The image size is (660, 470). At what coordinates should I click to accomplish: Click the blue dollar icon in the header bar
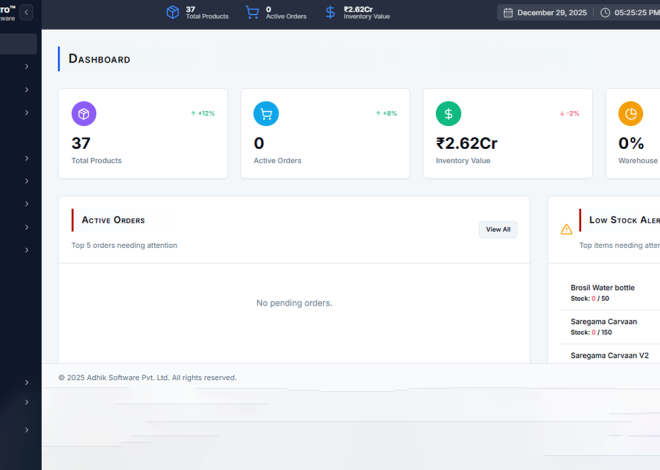coord(330,12)
